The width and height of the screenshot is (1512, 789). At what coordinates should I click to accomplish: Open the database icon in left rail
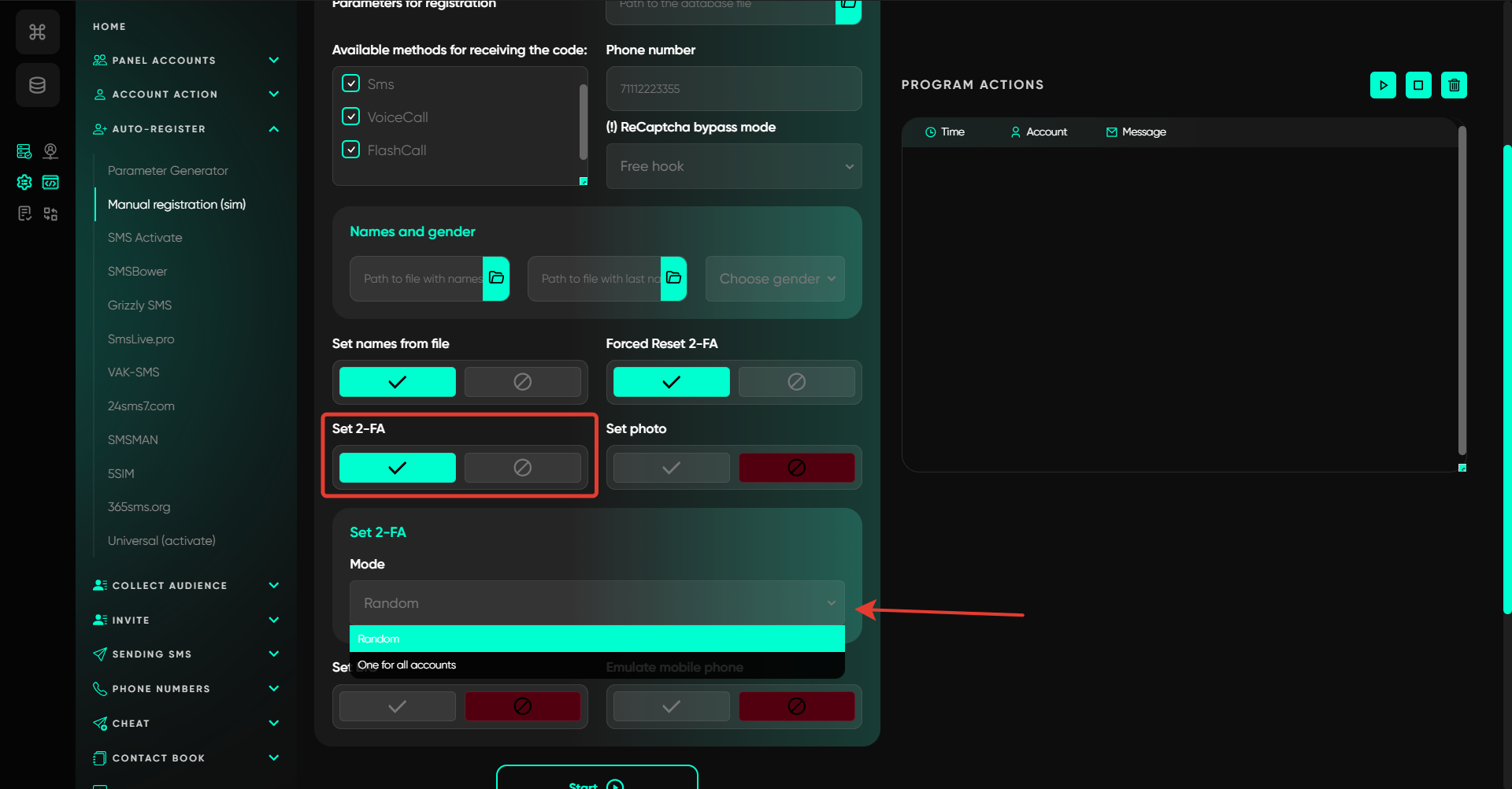[37, 85]
